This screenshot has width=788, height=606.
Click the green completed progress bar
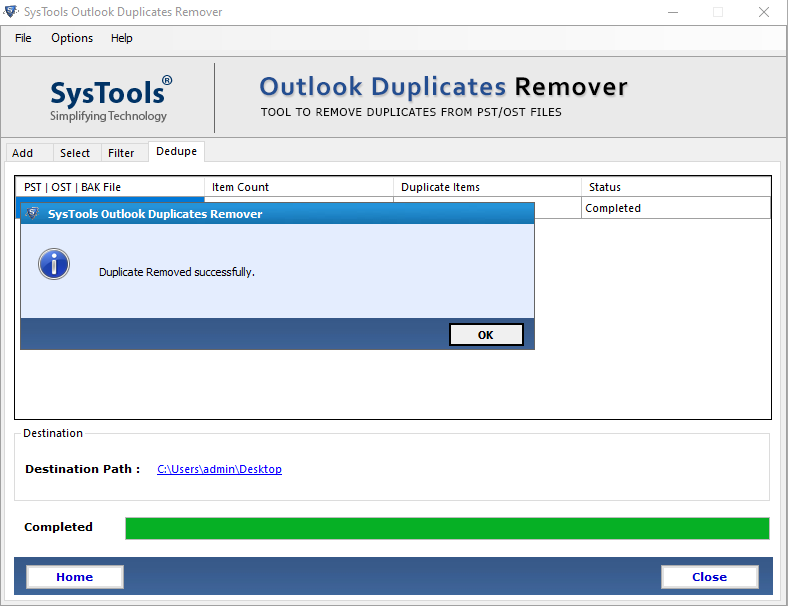447,528
